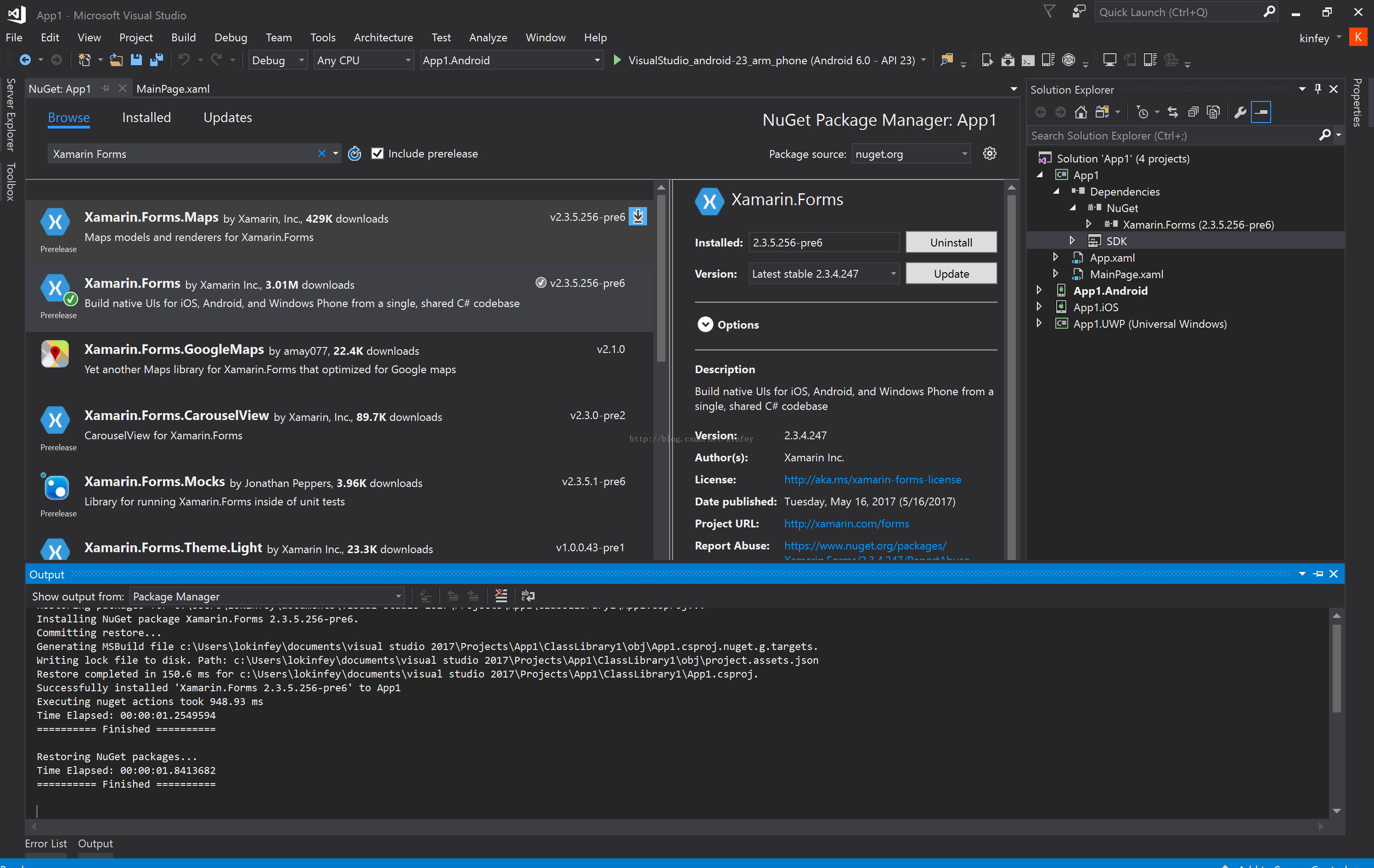Image resolution: width=1374 pixels, height=868 pixels.
Task: Click the Navigate Backward arrow icon
Action: 25,60
